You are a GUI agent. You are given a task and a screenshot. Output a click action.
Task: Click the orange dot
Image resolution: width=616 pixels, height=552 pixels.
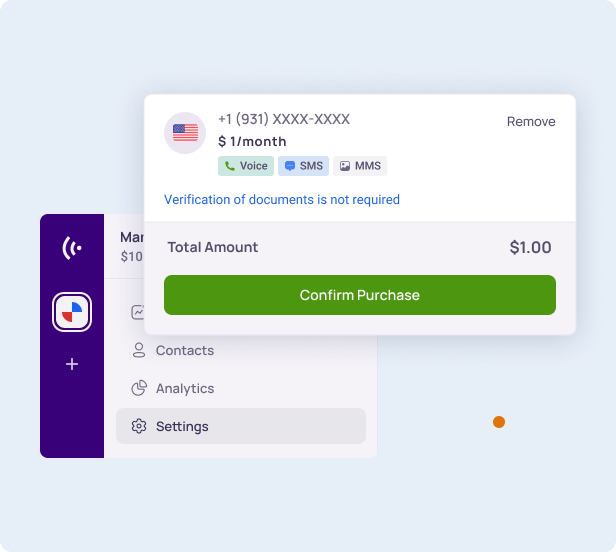click(x=499, y=422)
